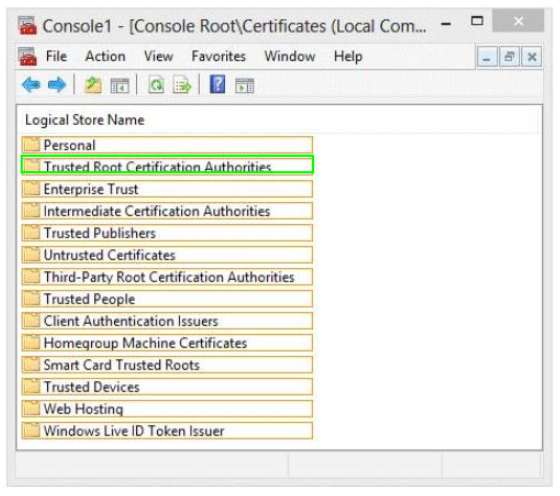Open the File menu
This screenshot has width=560, height=496.
pyautogui.click(x=56, y=56)
